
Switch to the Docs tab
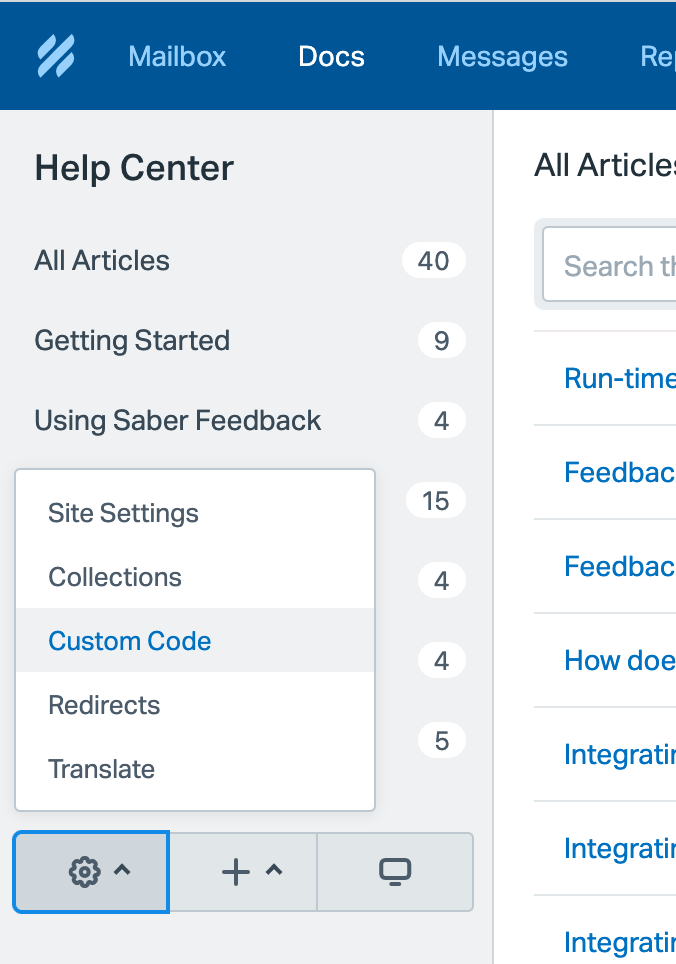coord(331,56)
